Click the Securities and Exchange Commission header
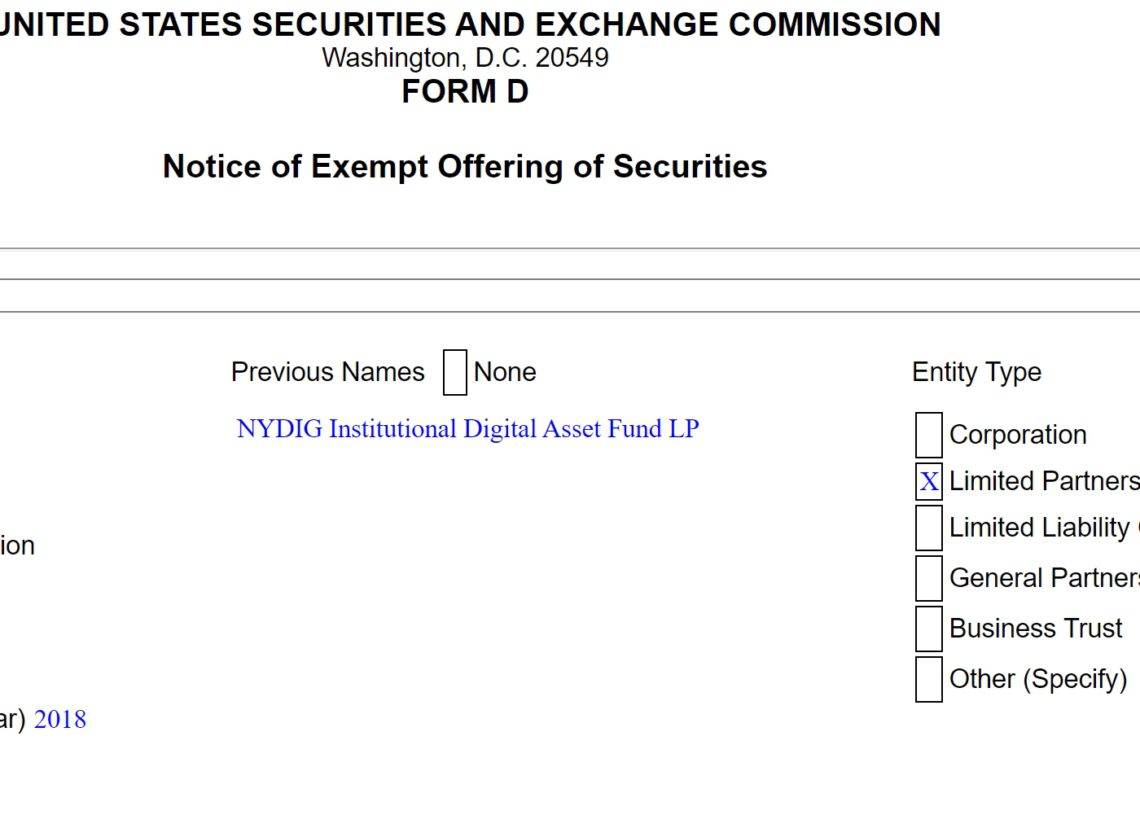 click(470, 24)
